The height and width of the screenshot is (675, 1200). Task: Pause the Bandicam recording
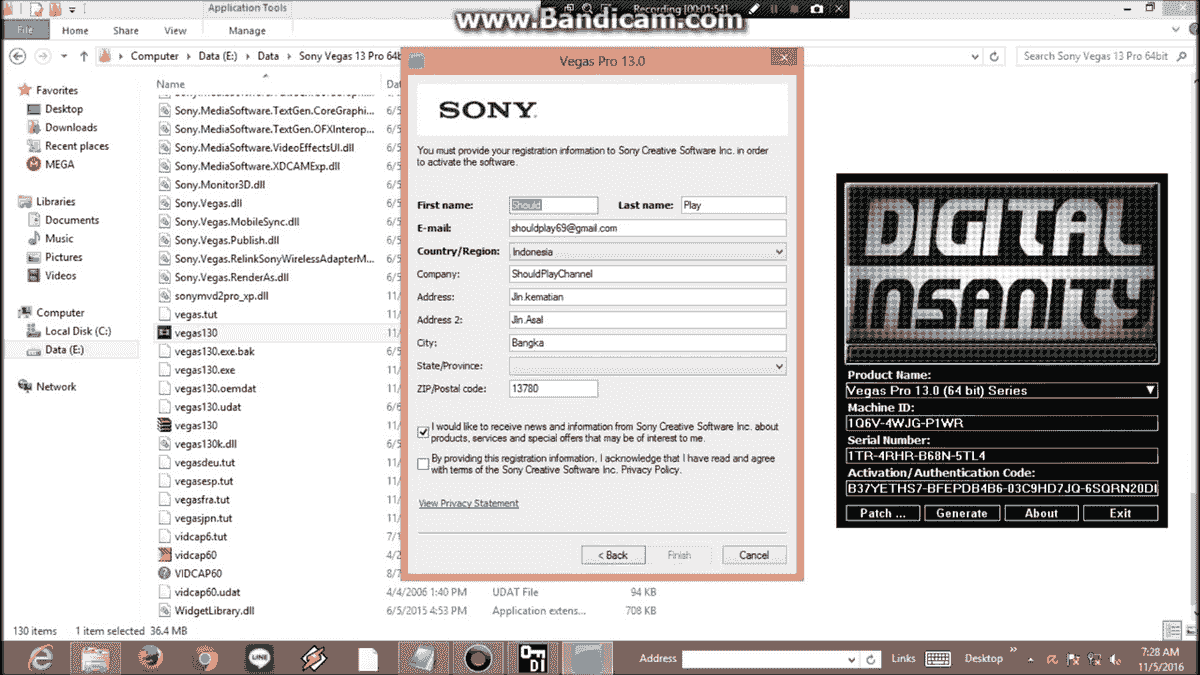tap(775, 8)
